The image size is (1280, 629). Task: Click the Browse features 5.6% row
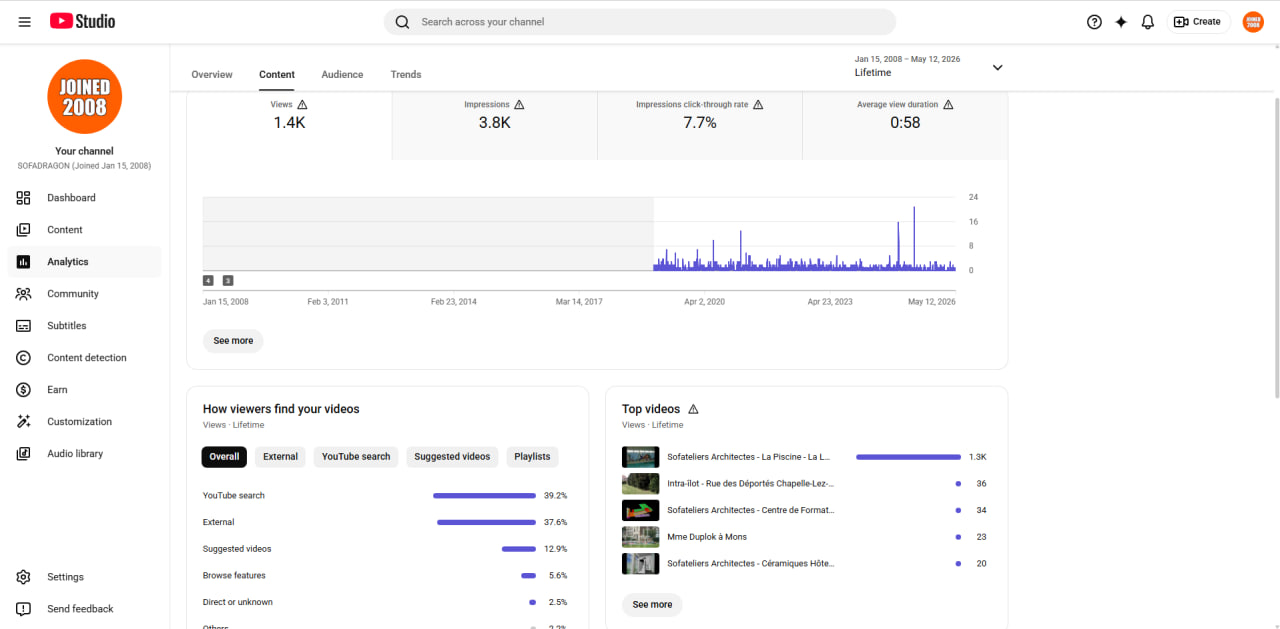click(x=385, y=576)
